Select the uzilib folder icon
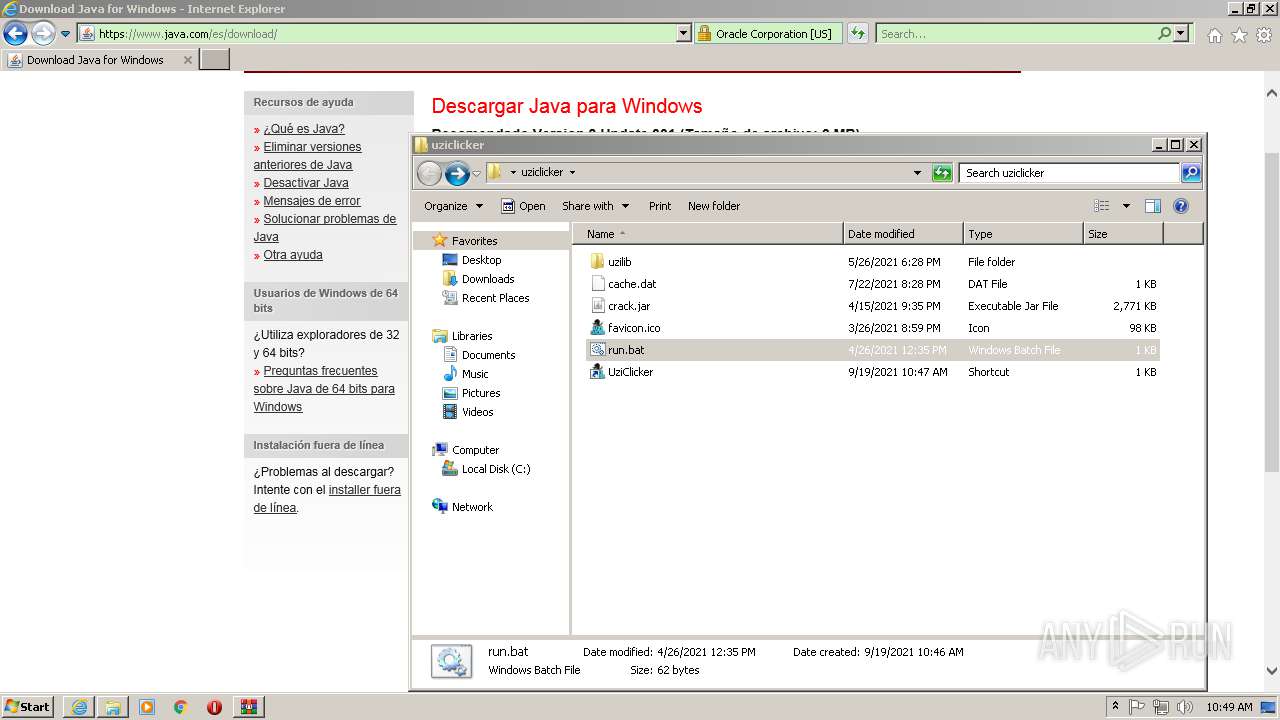Viewport: 1280px width, 720px height. [598, 262]
